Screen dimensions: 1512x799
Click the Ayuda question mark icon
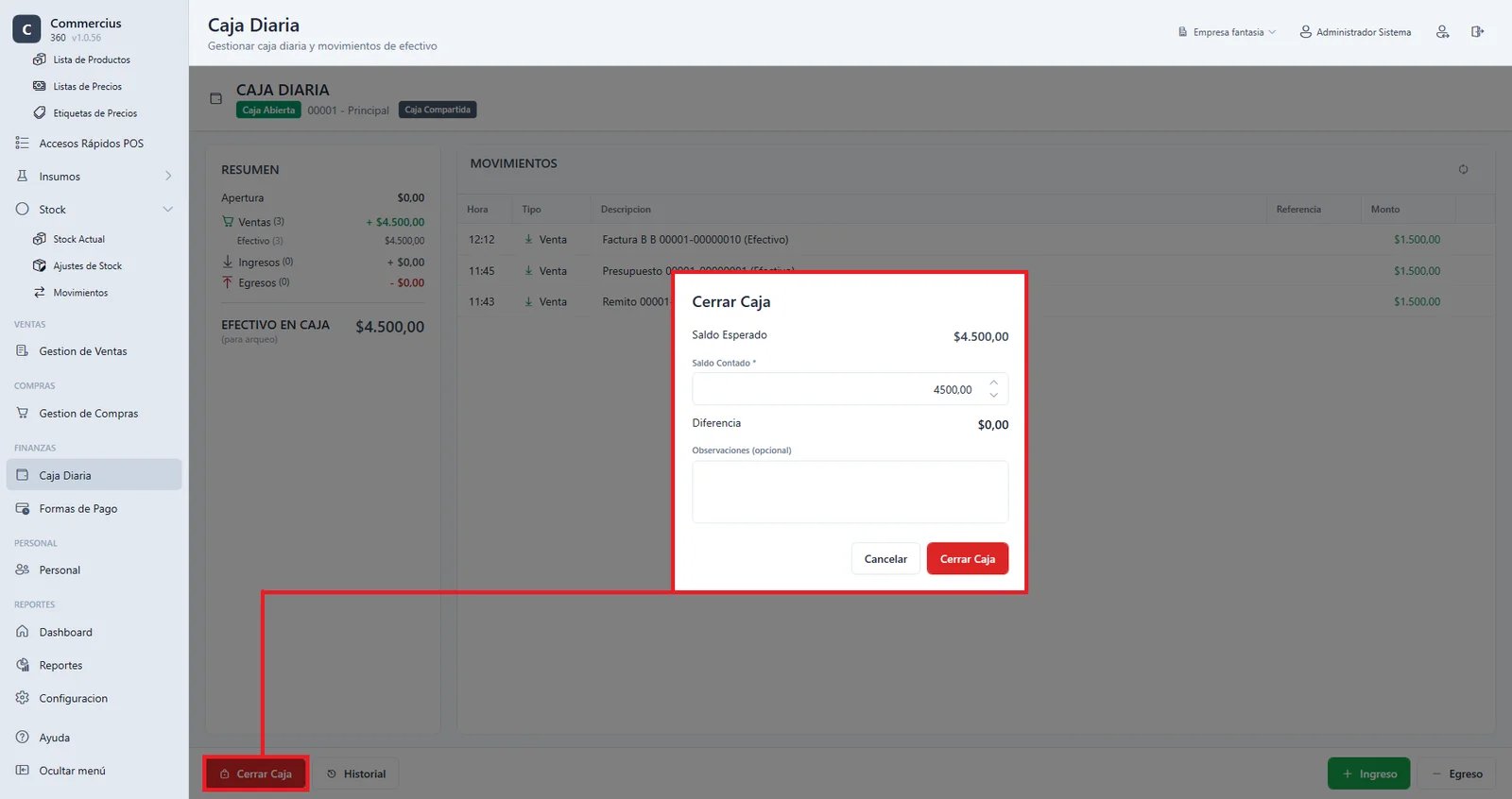pos(22,738)
